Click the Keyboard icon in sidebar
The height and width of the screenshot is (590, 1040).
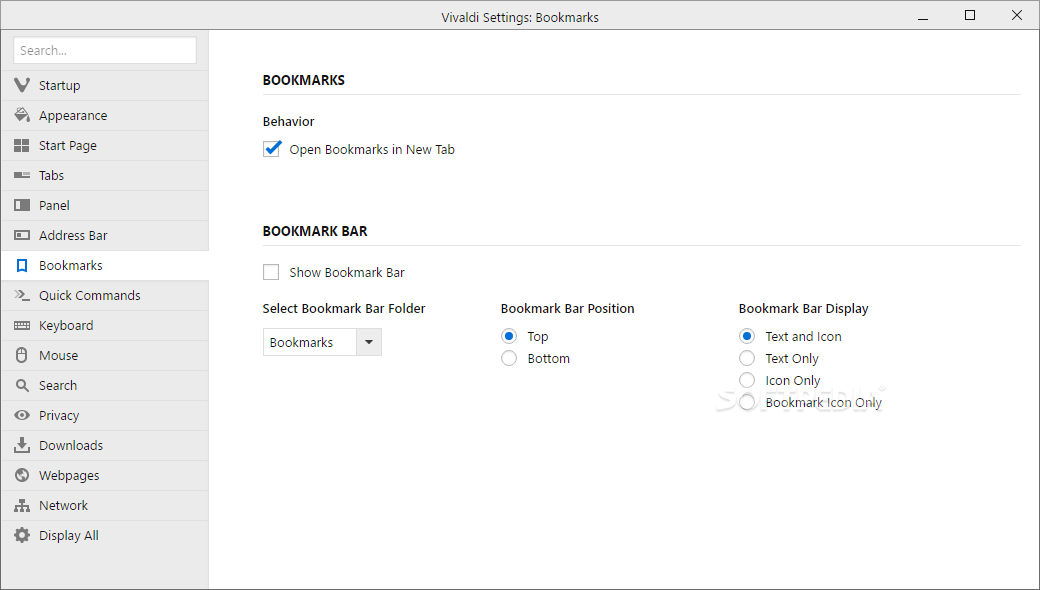[22, 325]
